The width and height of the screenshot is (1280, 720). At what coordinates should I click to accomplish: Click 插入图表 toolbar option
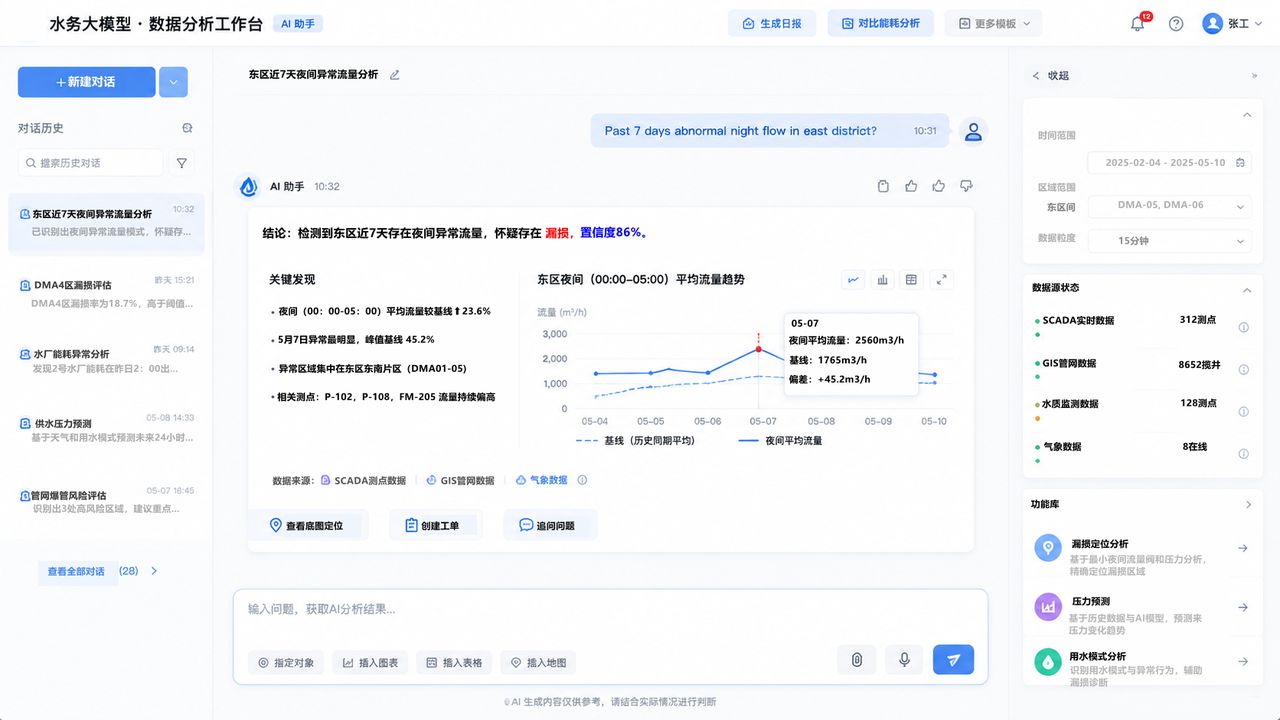pyautogui.click(x=370, y=662)
